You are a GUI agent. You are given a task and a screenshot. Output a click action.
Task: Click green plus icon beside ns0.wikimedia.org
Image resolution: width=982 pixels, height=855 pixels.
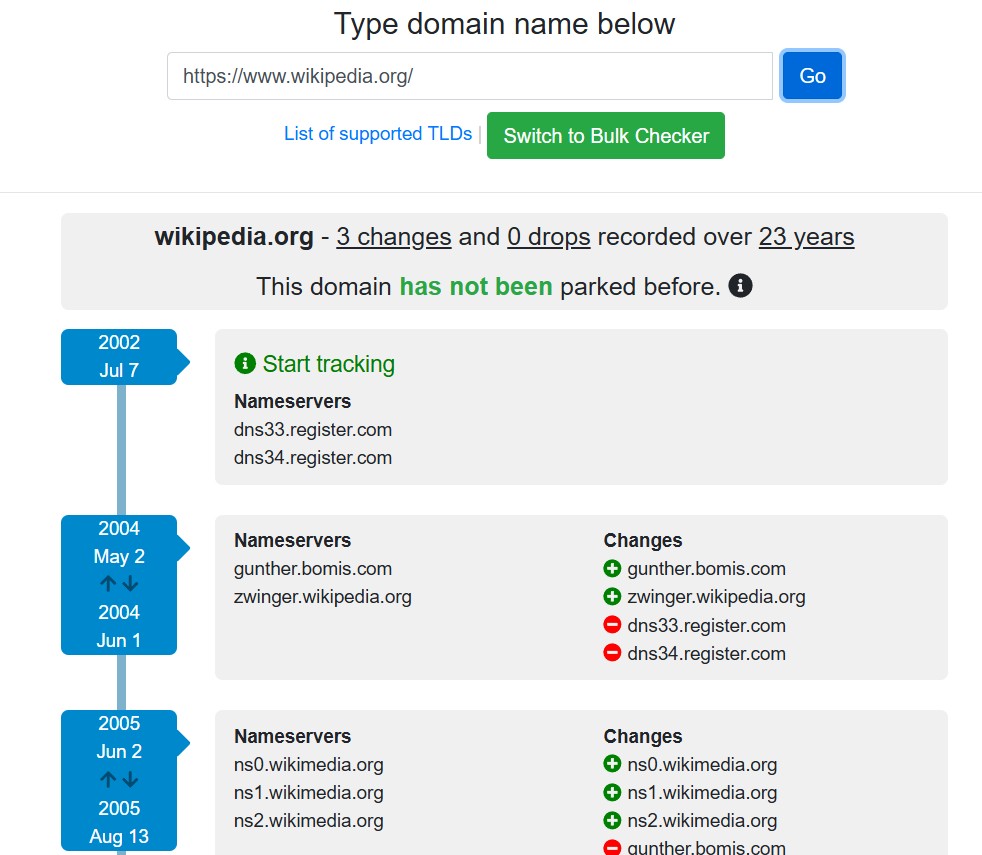[612, 764]
